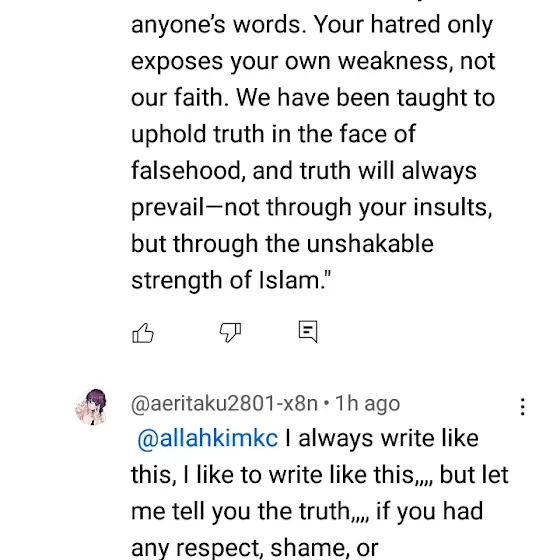Follow the @allahkimkc mention link
Screen dimensions: 560x560
coord(208,439)
